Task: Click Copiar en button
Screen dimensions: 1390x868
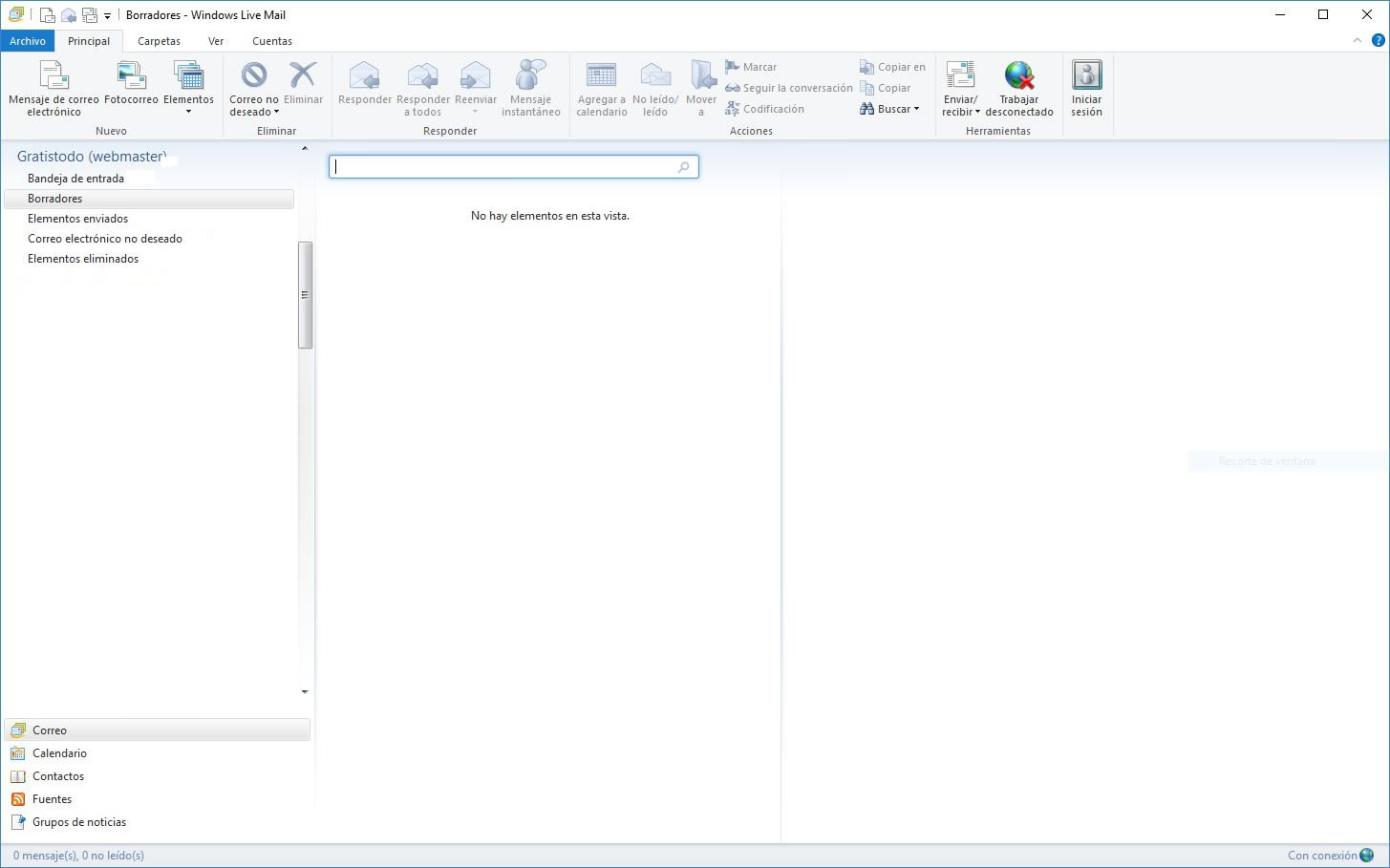Action: click(x=892, y=67)
